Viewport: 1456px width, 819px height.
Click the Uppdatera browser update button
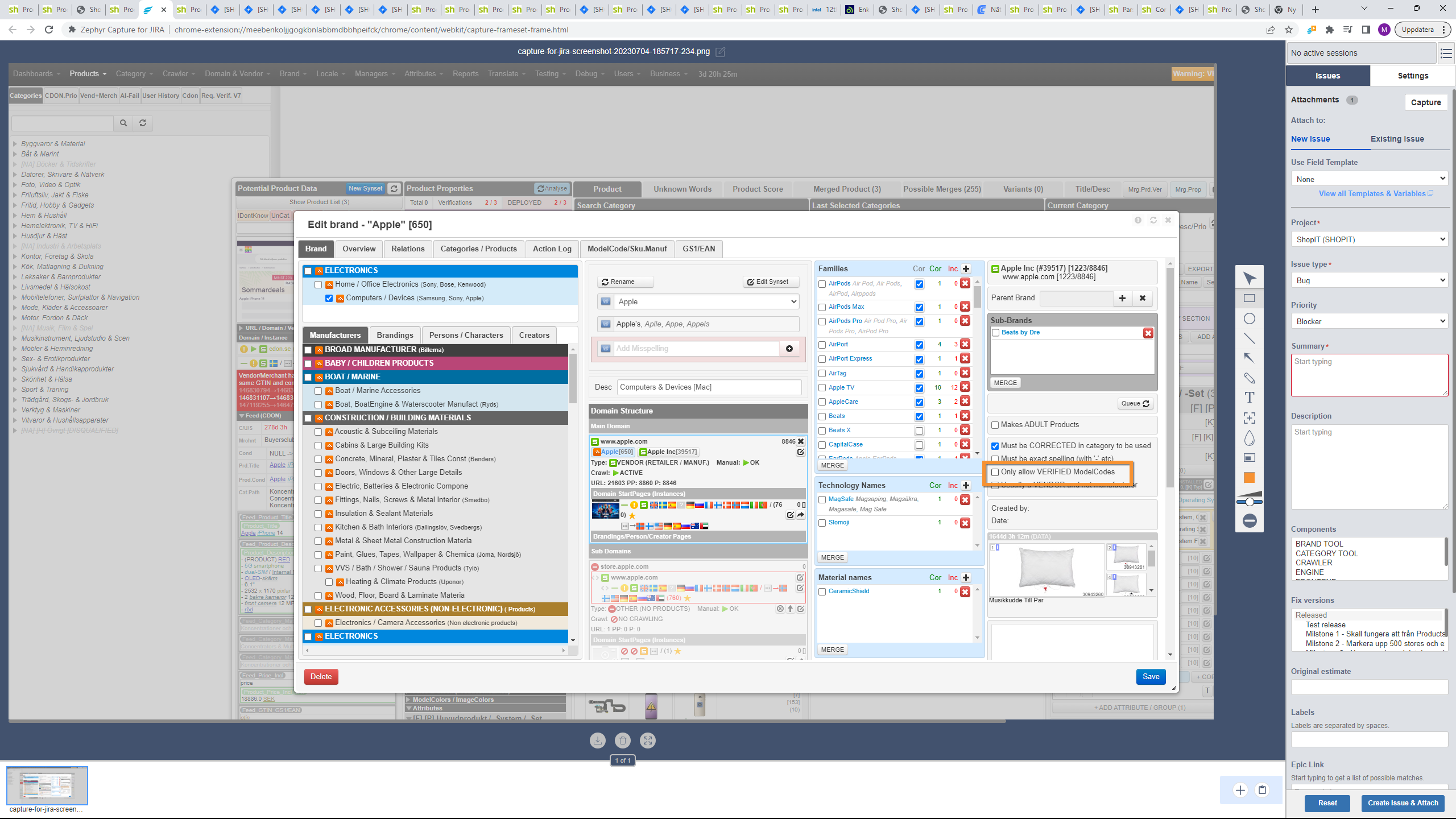pos(1422,30)
